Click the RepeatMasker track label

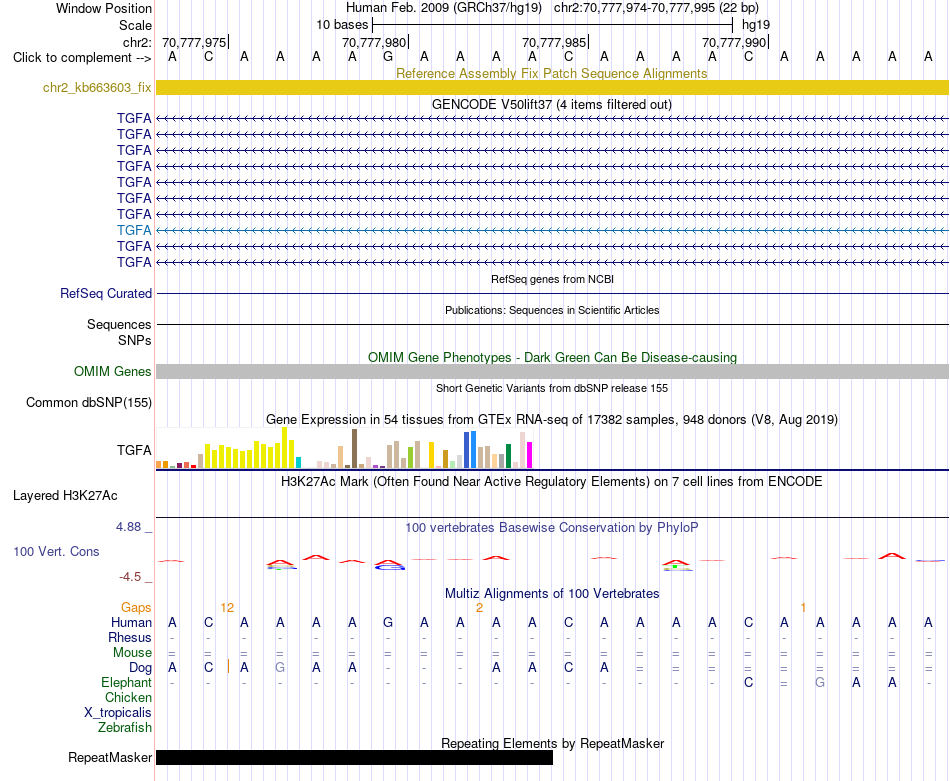point(110,757)
